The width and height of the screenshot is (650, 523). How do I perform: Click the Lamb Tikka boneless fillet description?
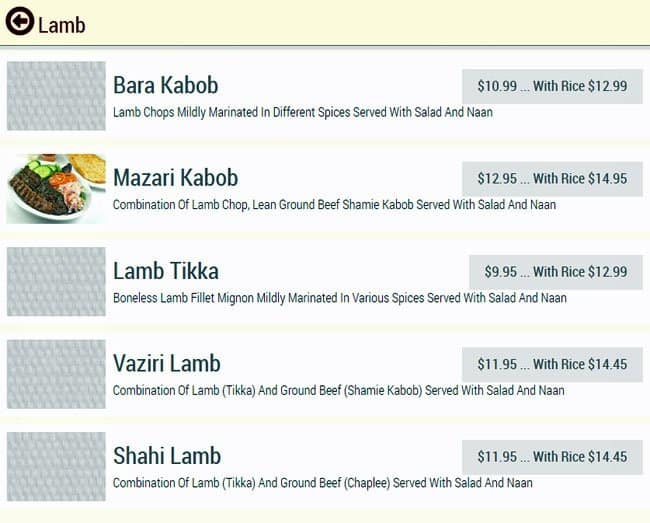pos(340,298)
